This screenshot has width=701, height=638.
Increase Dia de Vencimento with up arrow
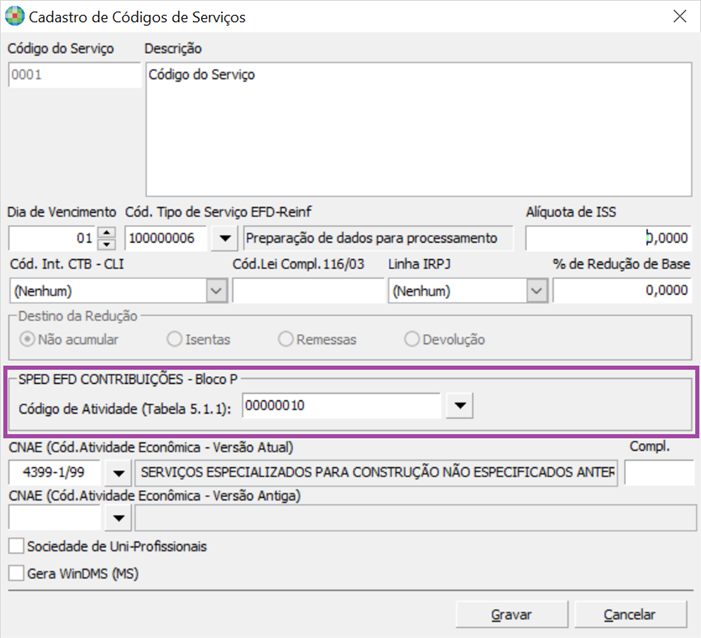107,232
